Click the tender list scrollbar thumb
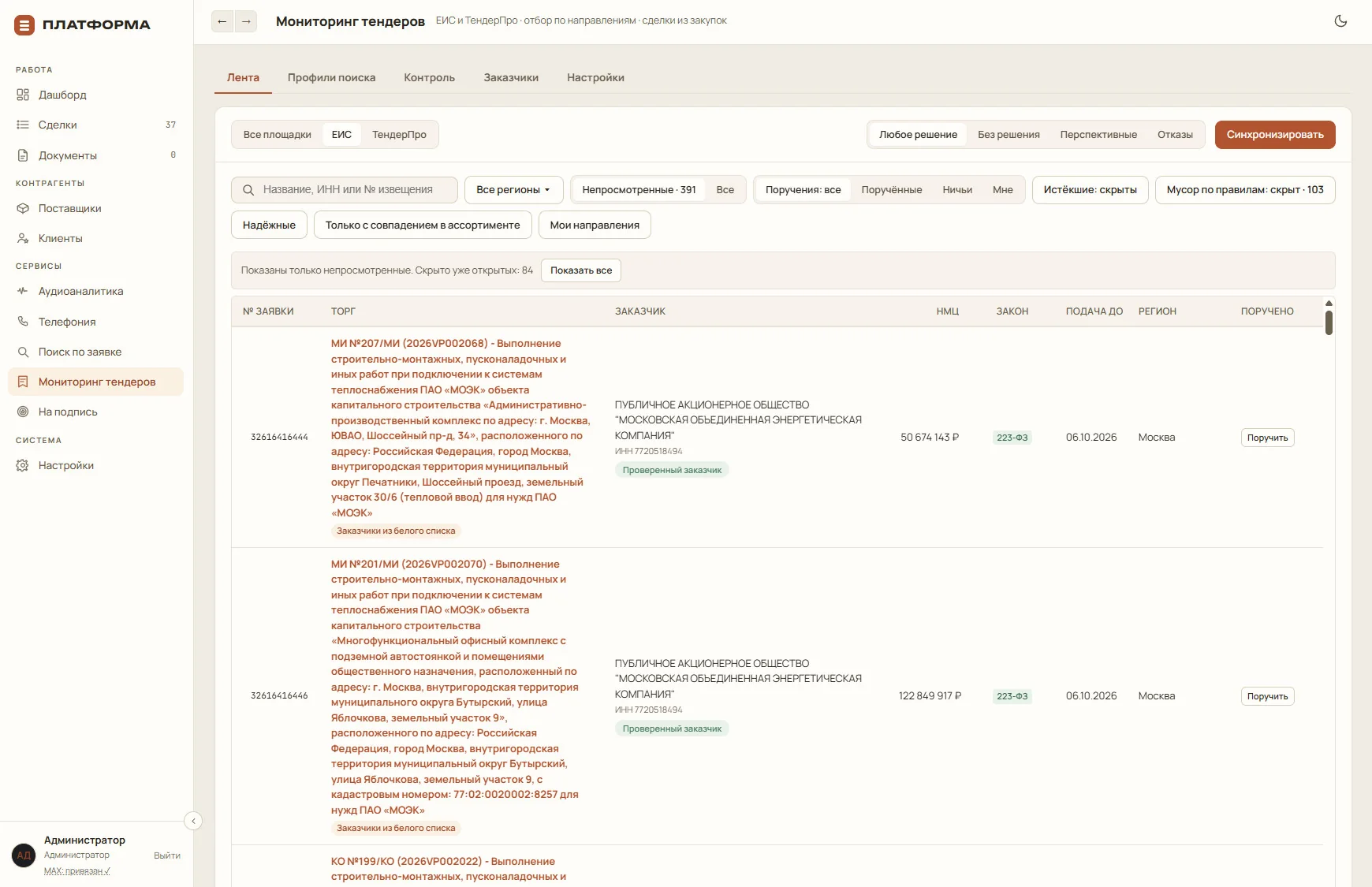The image size is (1372, 887). [1329, 322]
